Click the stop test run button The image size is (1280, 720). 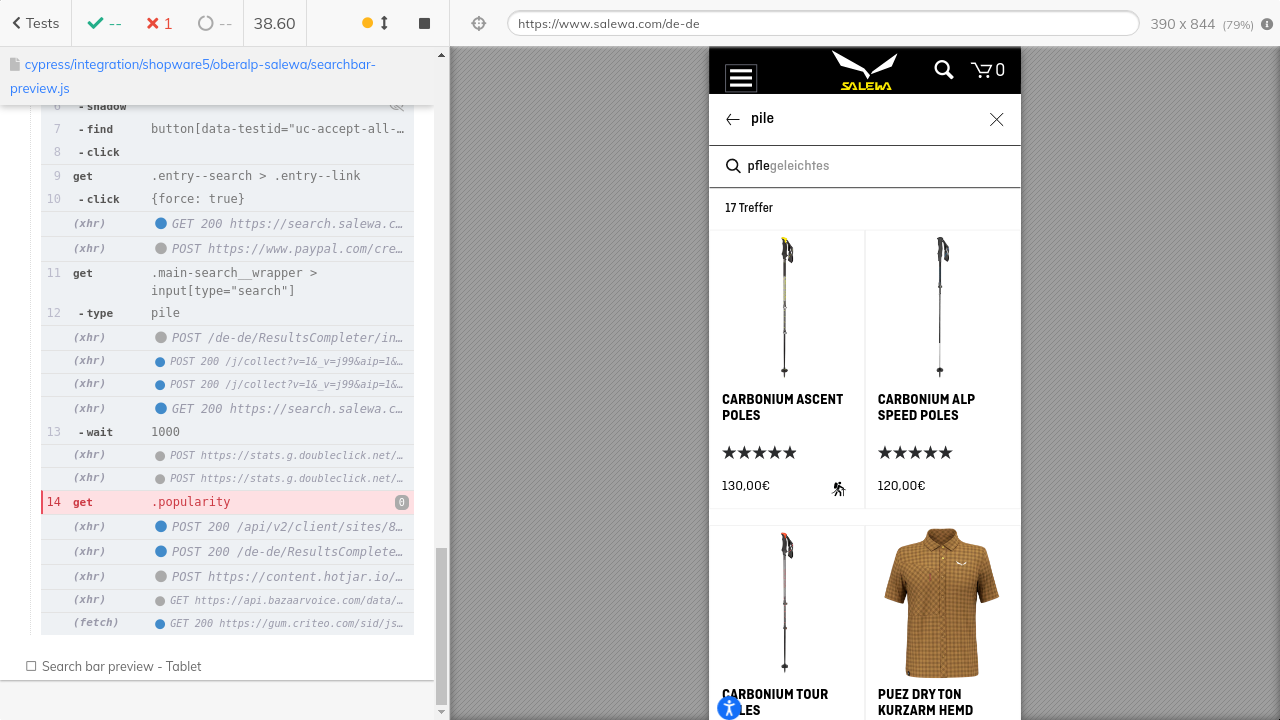(424, 23)
